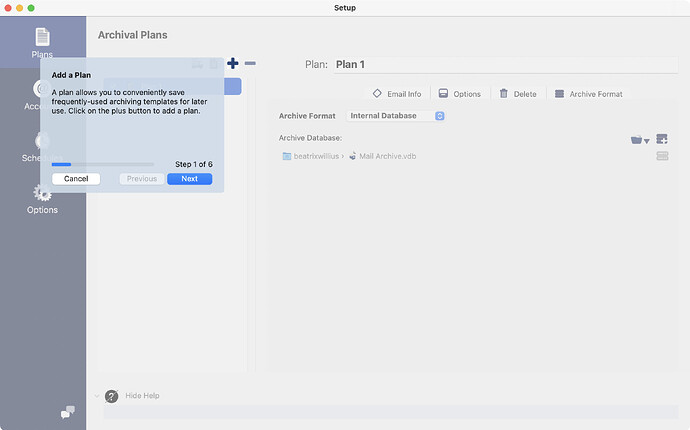
Task: Open the Archive Format Internal Database popup
Action: pyautogui.click(x=396, y=116)
